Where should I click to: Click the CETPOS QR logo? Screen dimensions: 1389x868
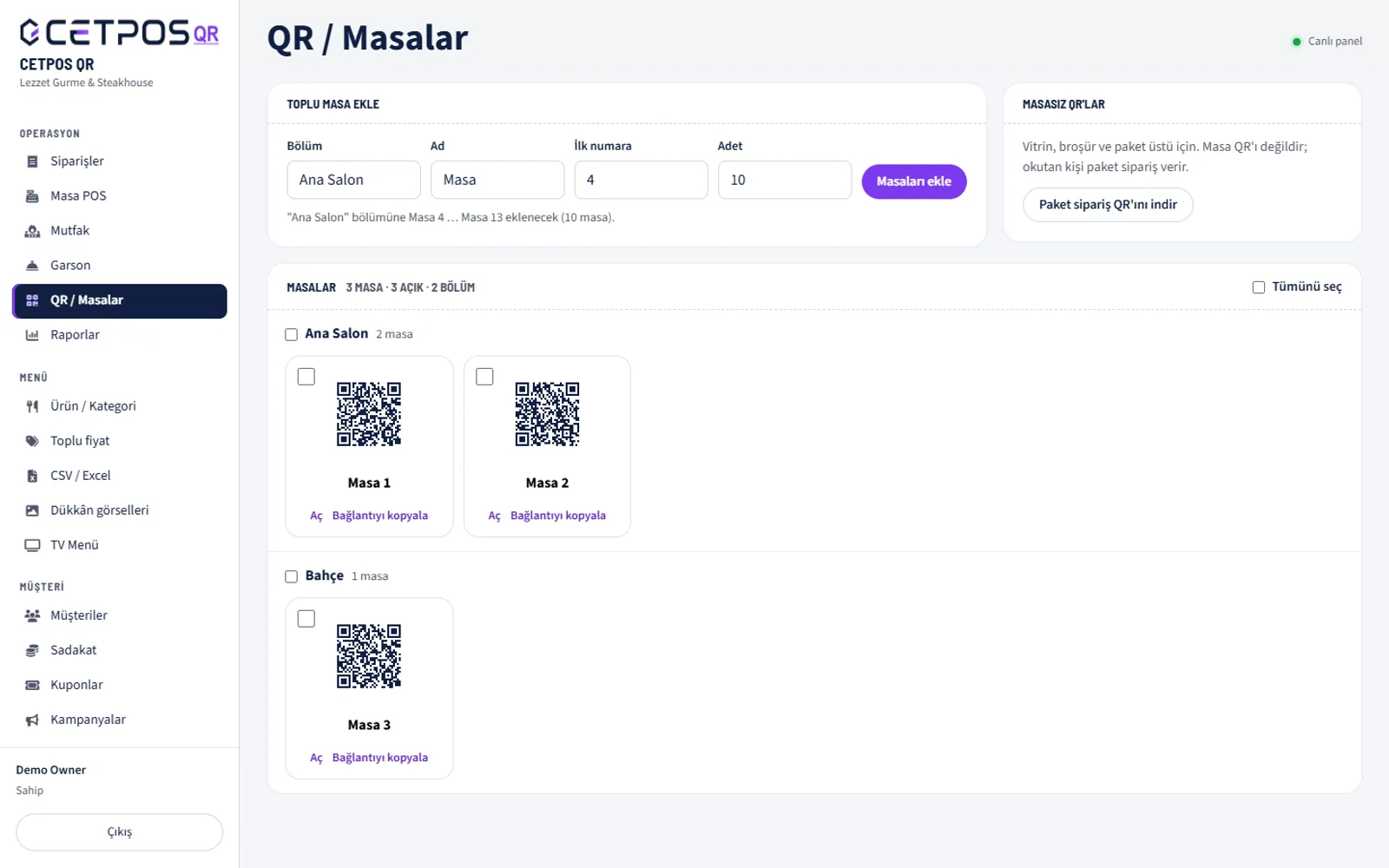click(119, 32)
